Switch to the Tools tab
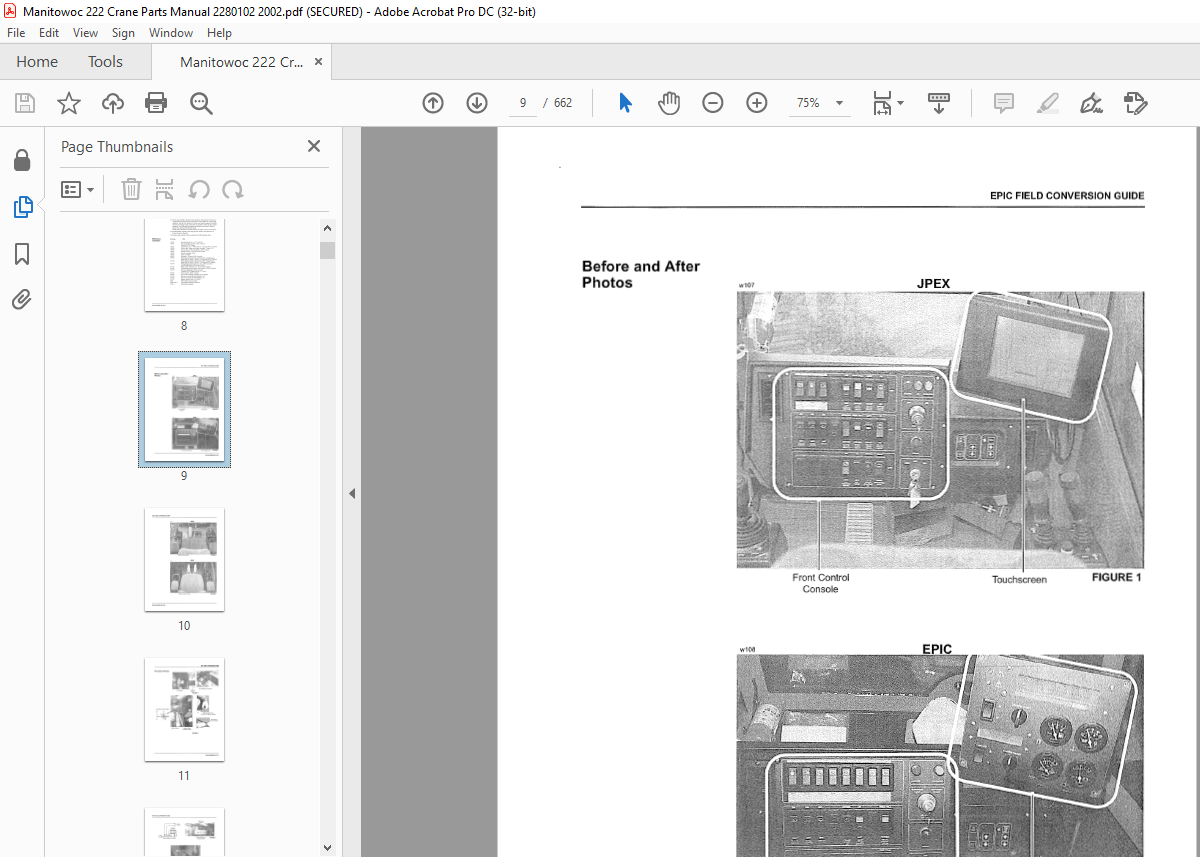1200x857 pixels. point(105,62)
